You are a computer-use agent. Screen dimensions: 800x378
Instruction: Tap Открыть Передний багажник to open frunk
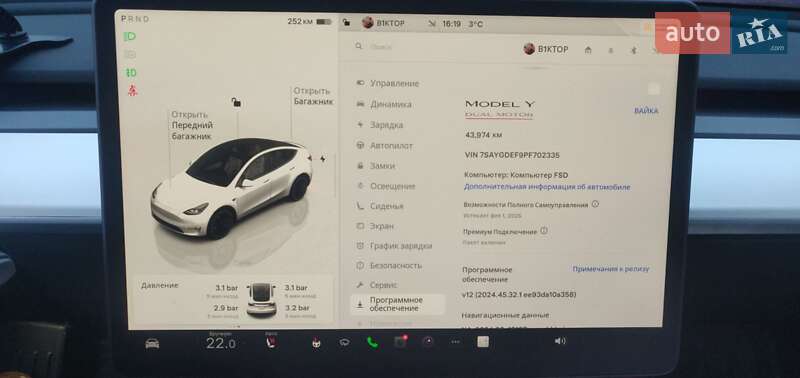[192, 125]
